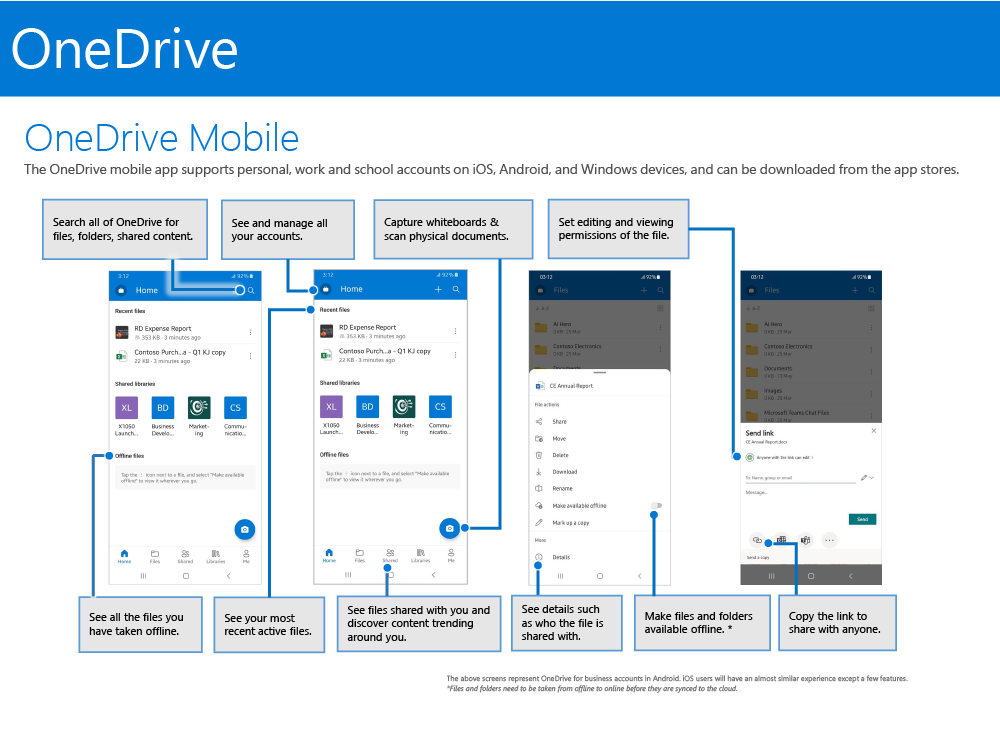Tap the recent apps button on the Home screen without a plus button

(x=143, y=576)
